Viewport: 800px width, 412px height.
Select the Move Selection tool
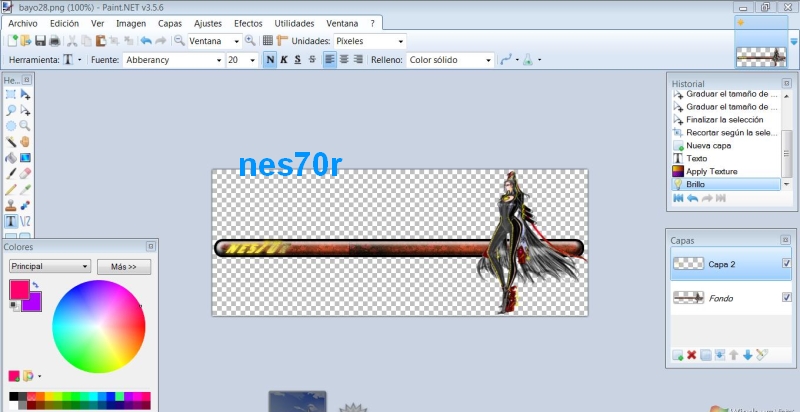[25, 110]
